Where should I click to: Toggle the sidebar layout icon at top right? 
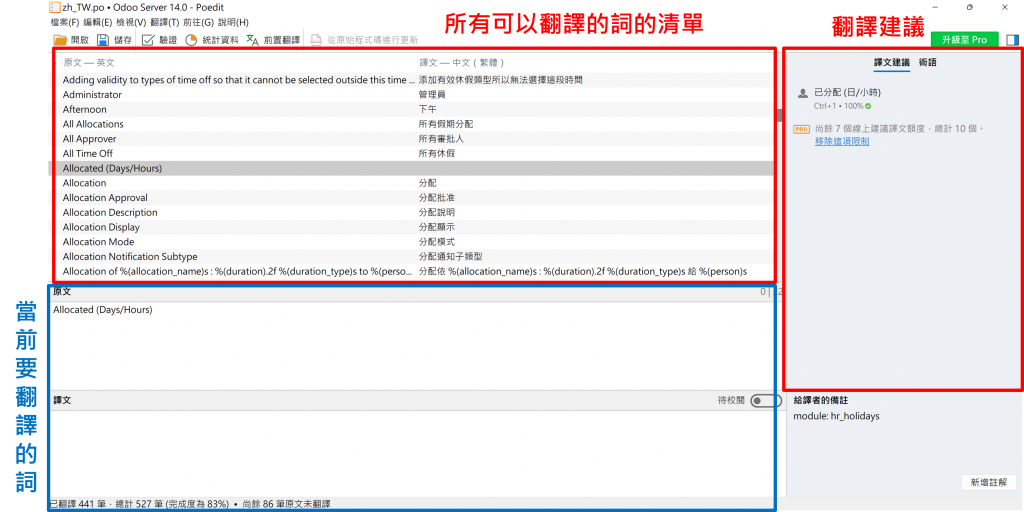point(1012,40)
